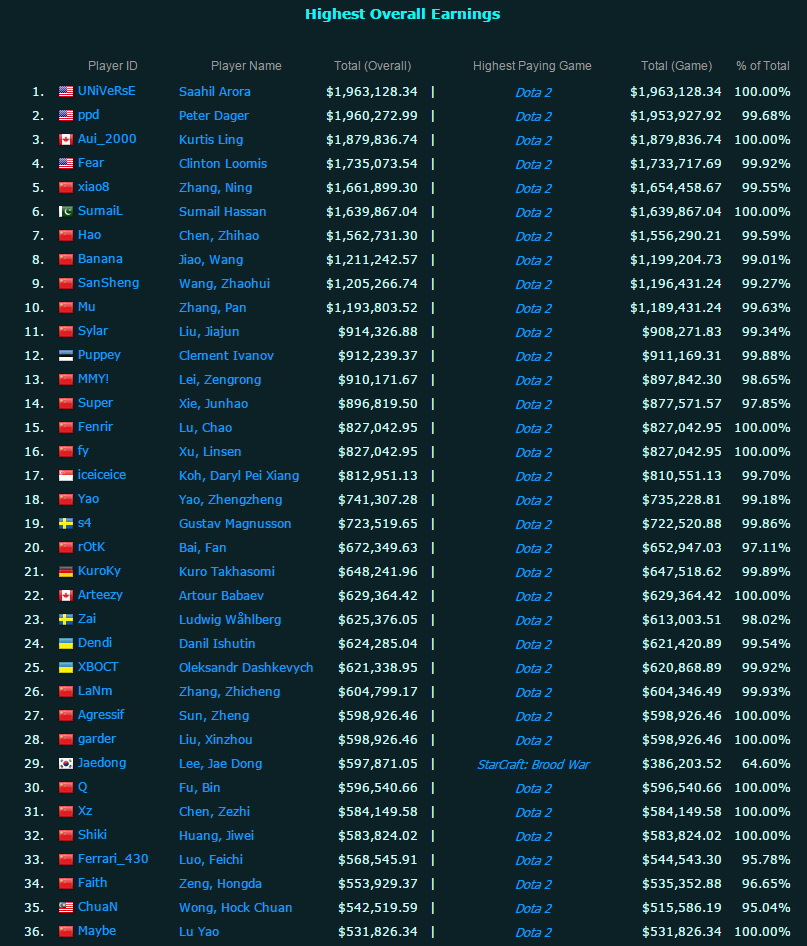The height and width of the screenshot is (946, 807).
Task: Click the Highest Paying Game column header
Action: [532, 66]
